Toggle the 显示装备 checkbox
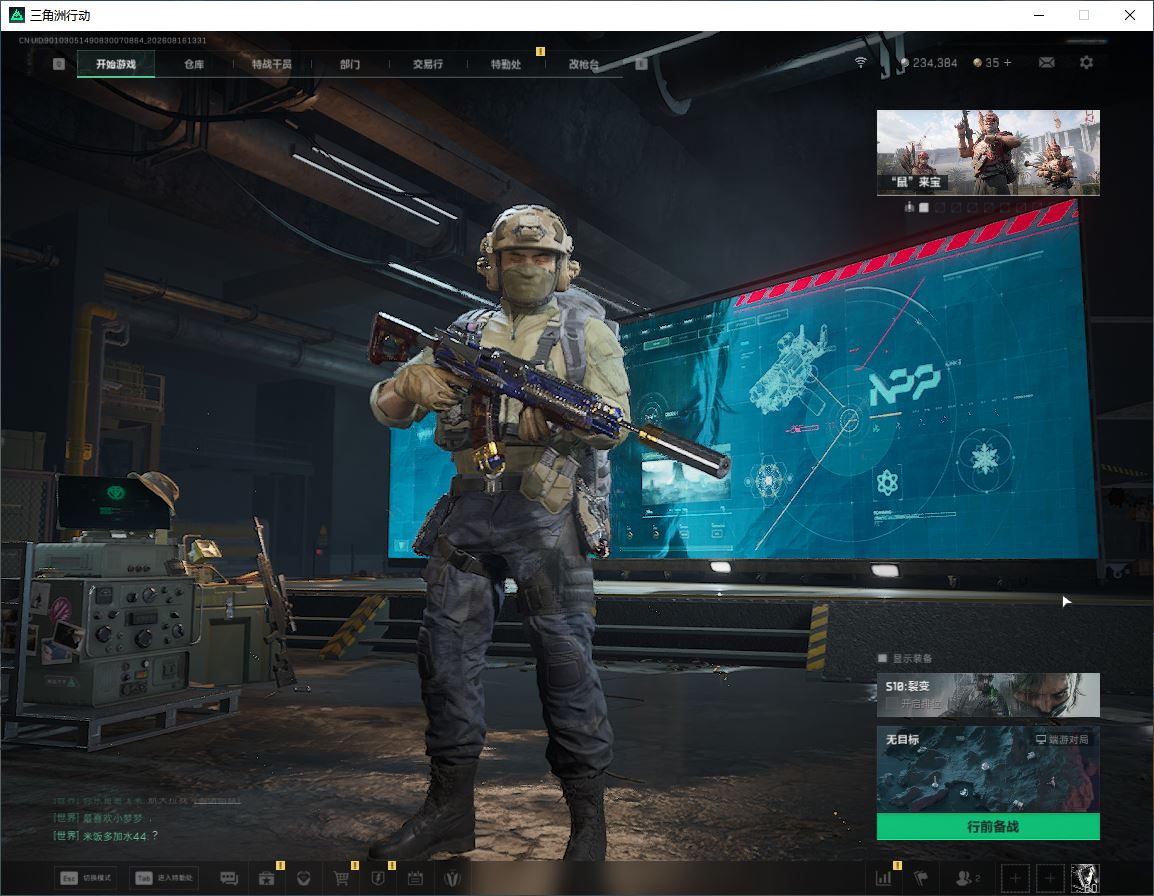This screenshot has width=1154, height=896. point(882,658)
